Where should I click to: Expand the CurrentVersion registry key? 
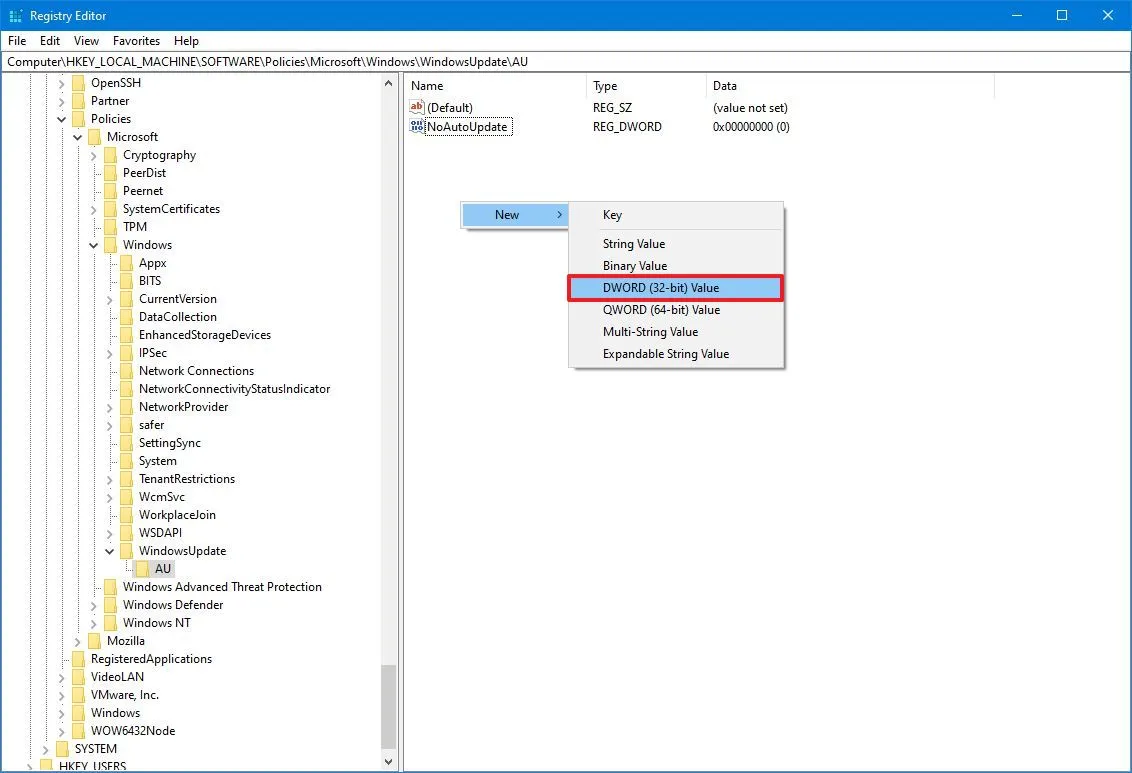click(x=109, y=298)
